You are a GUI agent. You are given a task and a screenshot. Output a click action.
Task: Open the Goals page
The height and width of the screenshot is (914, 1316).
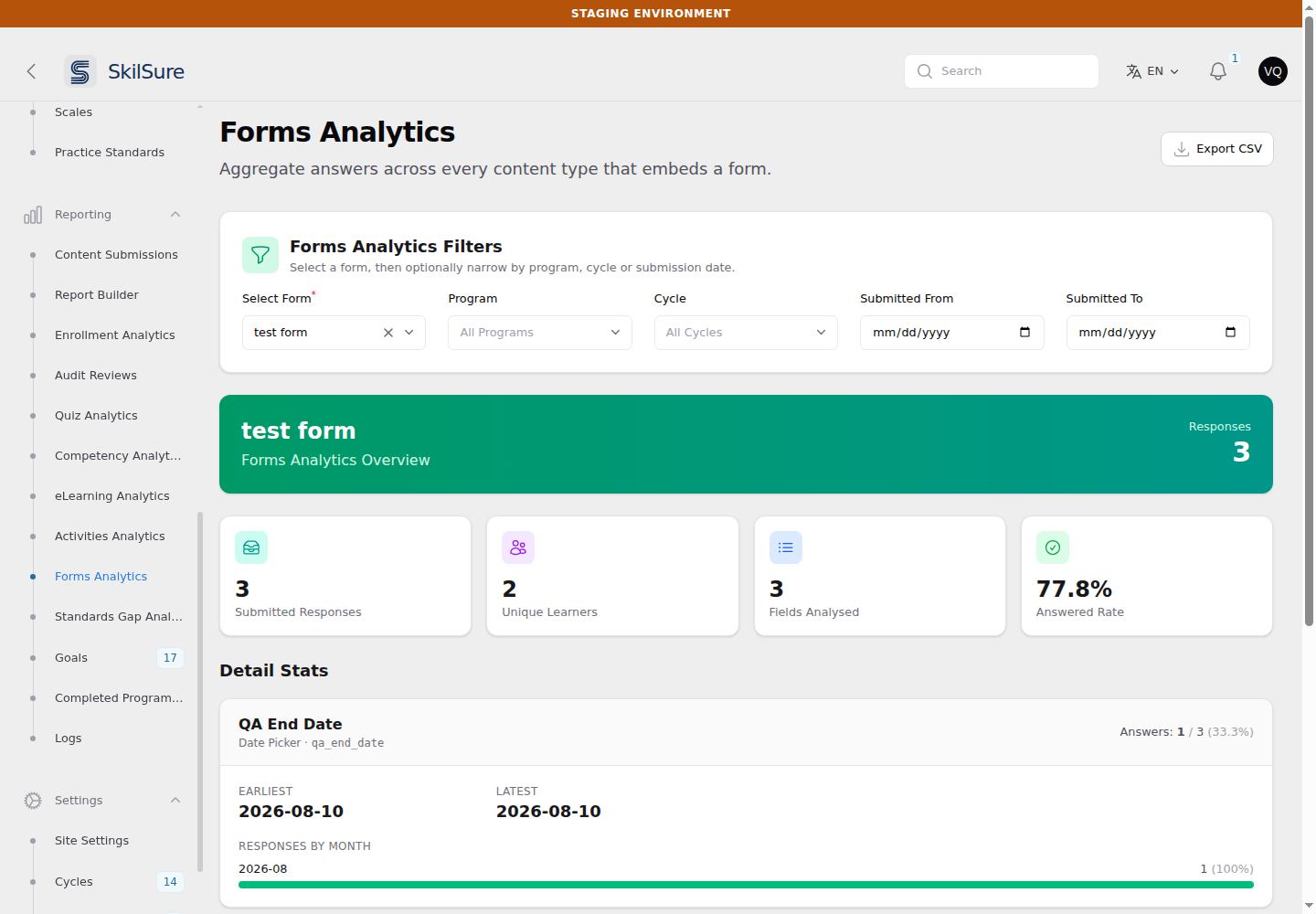[71, 658]
